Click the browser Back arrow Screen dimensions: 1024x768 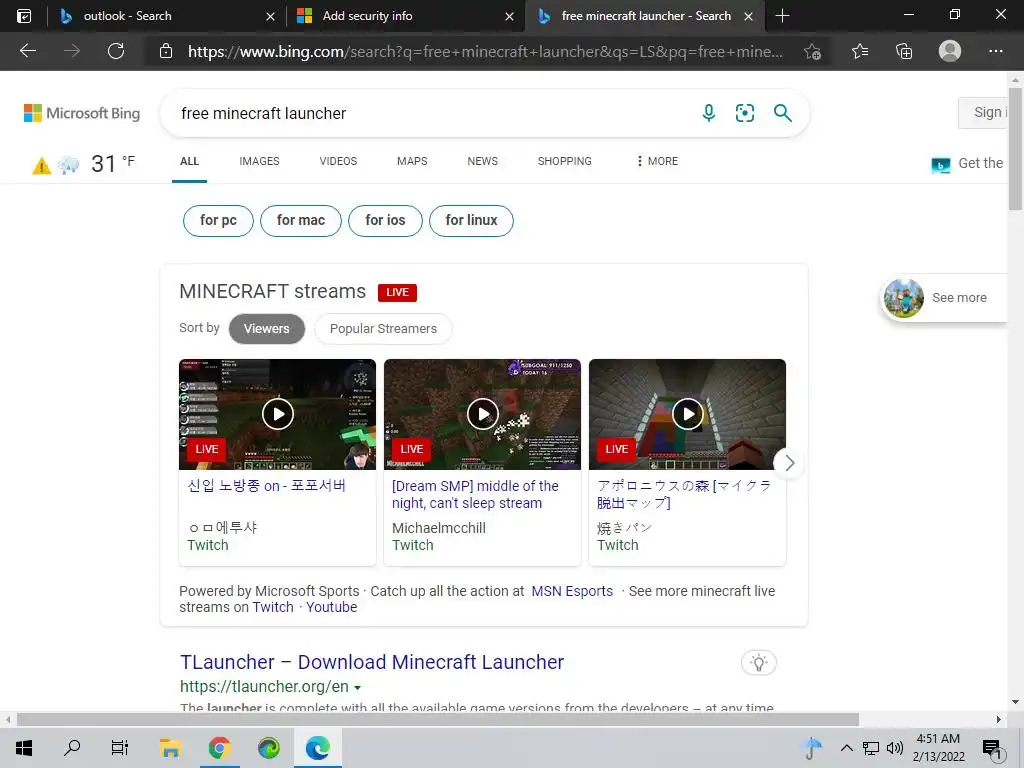(x=27, y=51)
